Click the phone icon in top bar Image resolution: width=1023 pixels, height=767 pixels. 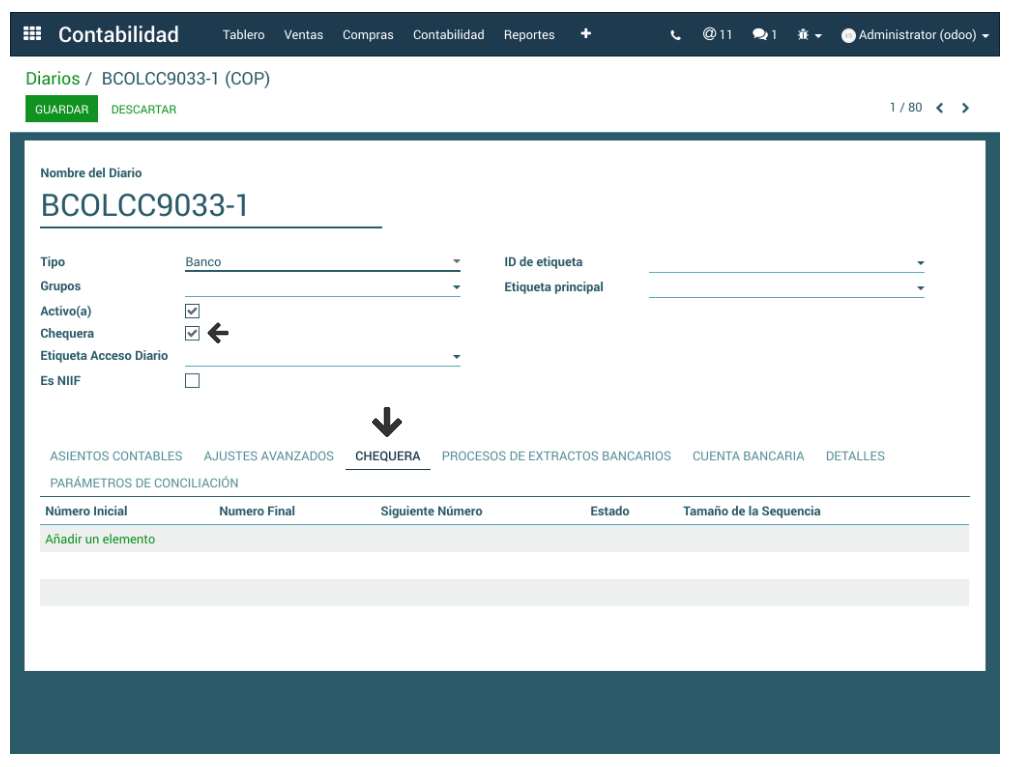point(676,35)
